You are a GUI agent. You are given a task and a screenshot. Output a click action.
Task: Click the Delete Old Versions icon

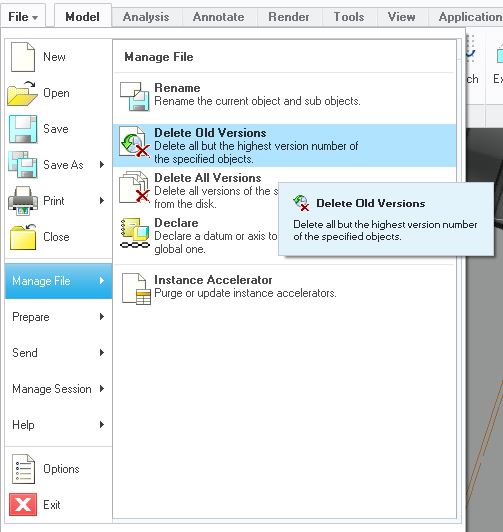point(135,142)
